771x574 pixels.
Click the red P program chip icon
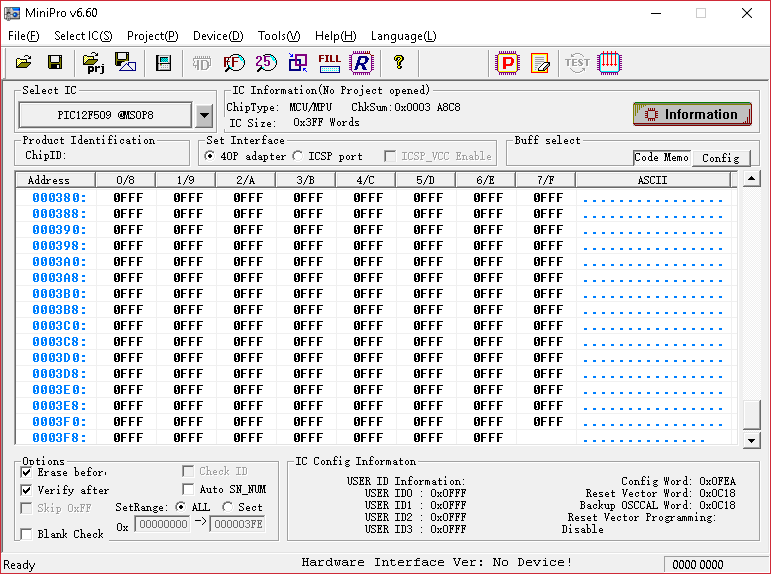point(508,63)
